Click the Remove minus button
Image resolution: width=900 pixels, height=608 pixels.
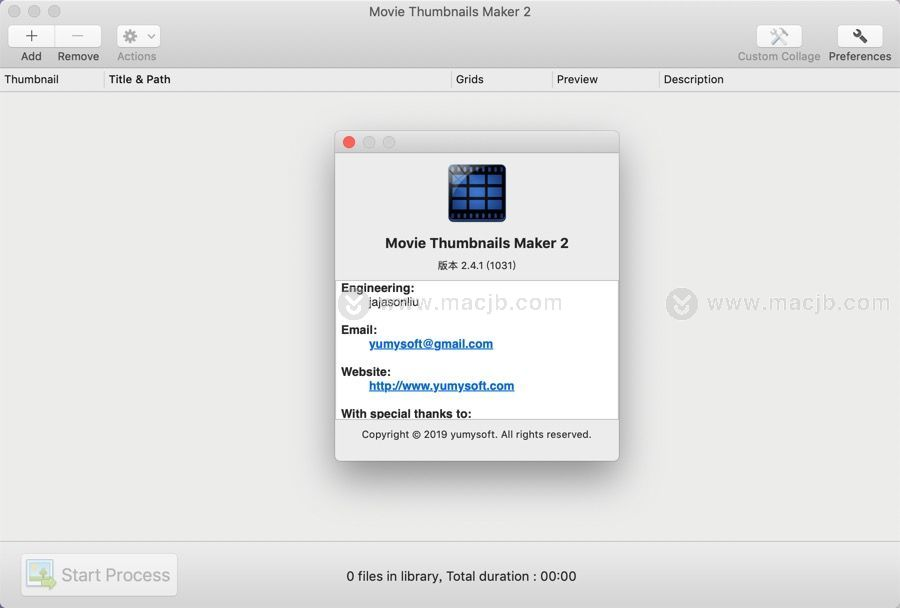[x=78, y=36]
